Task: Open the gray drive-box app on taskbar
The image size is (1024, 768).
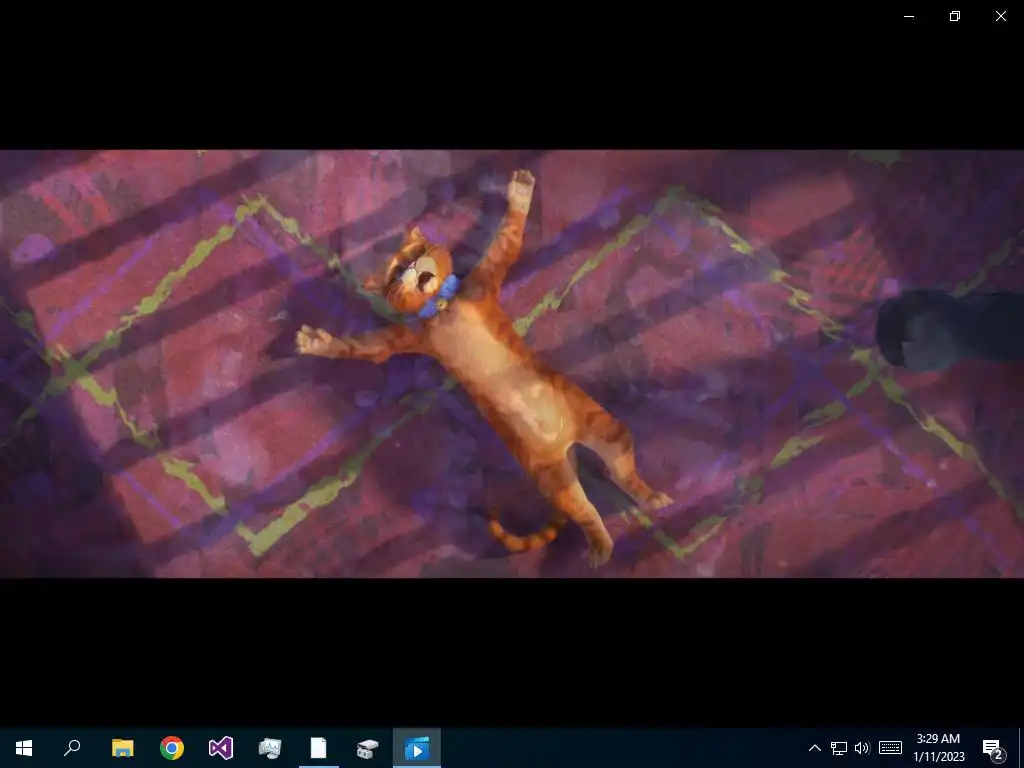Action: (368, 748)
